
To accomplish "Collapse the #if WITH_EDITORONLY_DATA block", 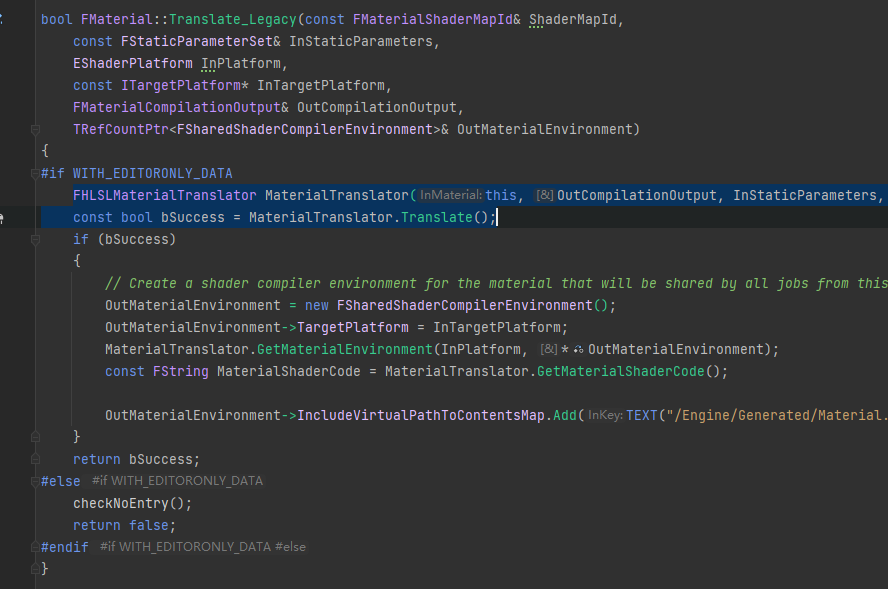I will 35,173.
